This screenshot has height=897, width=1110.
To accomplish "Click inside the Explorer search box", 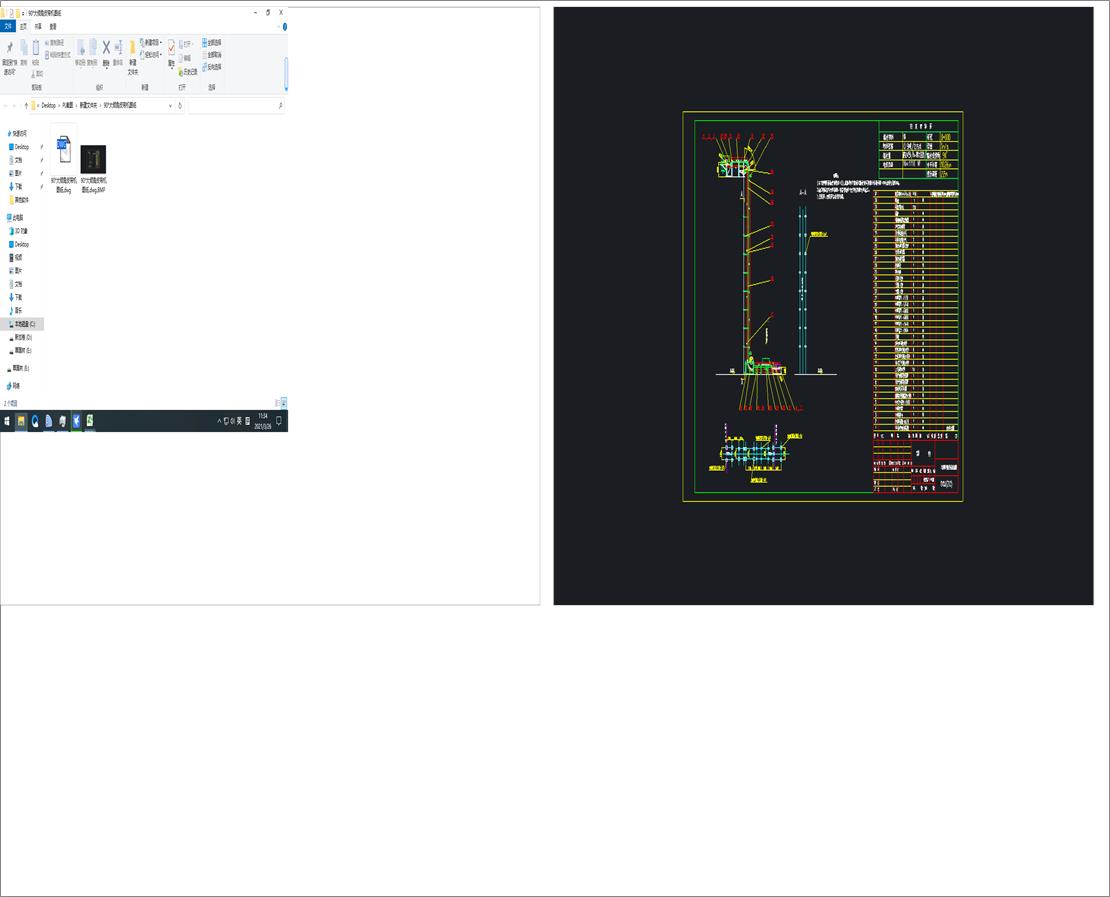I will click(x=236, y=105).
